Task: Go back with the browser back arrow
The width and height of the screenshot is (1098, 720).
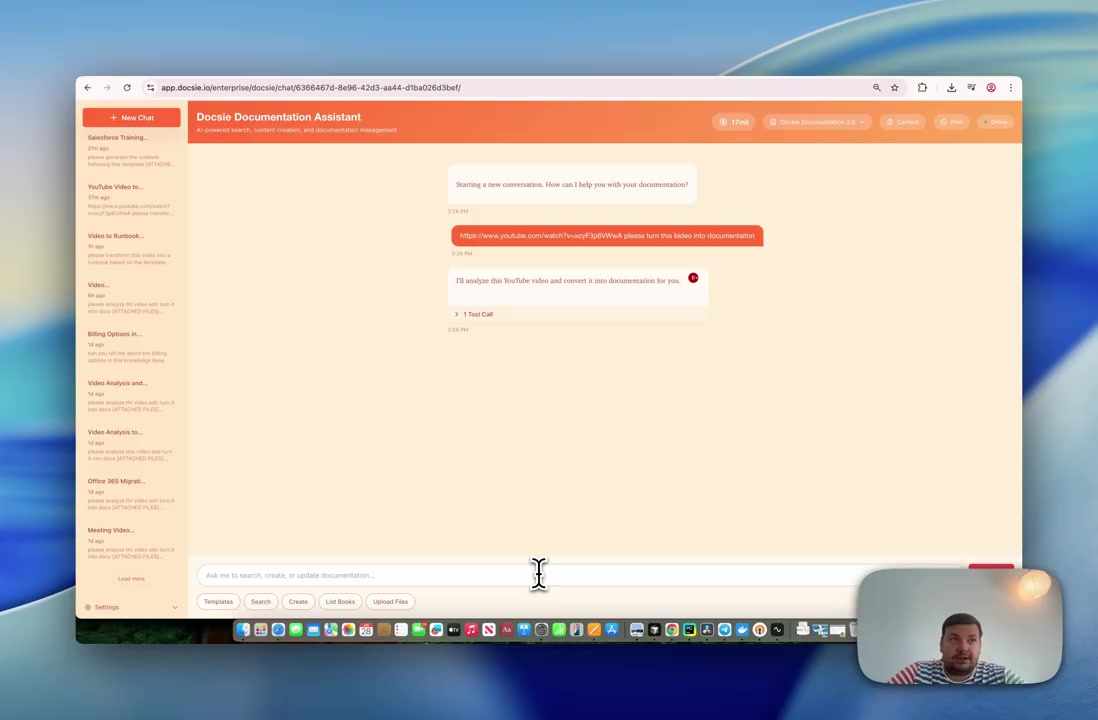Action: point(88,88)
